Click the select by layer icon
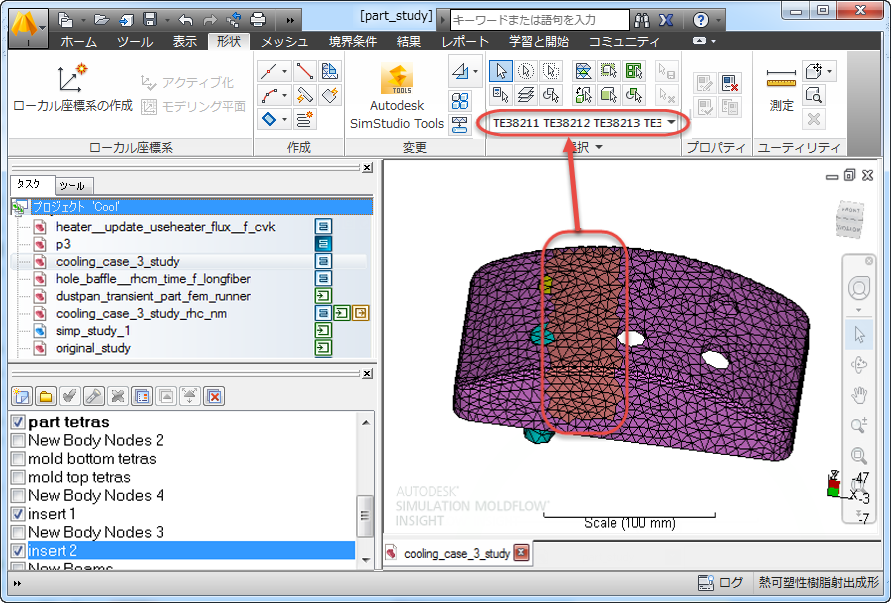This screenshot has height=603, width=891. [526, 94]
